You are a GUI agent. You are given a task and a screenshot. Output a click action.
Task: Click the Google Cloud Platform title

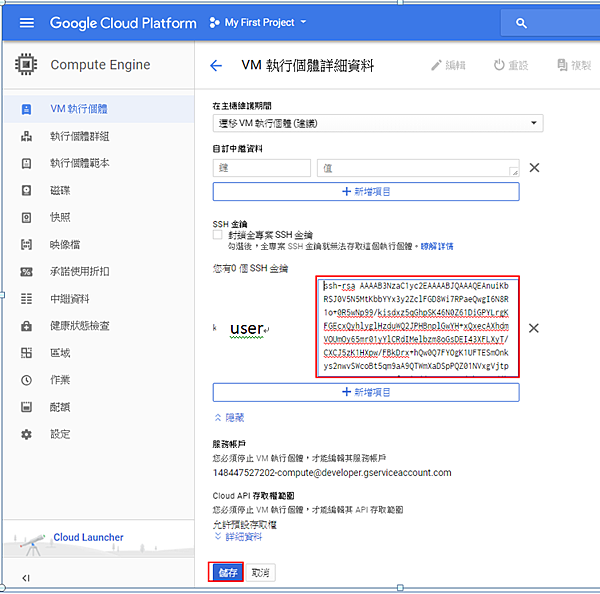click(x=123, y=23)
